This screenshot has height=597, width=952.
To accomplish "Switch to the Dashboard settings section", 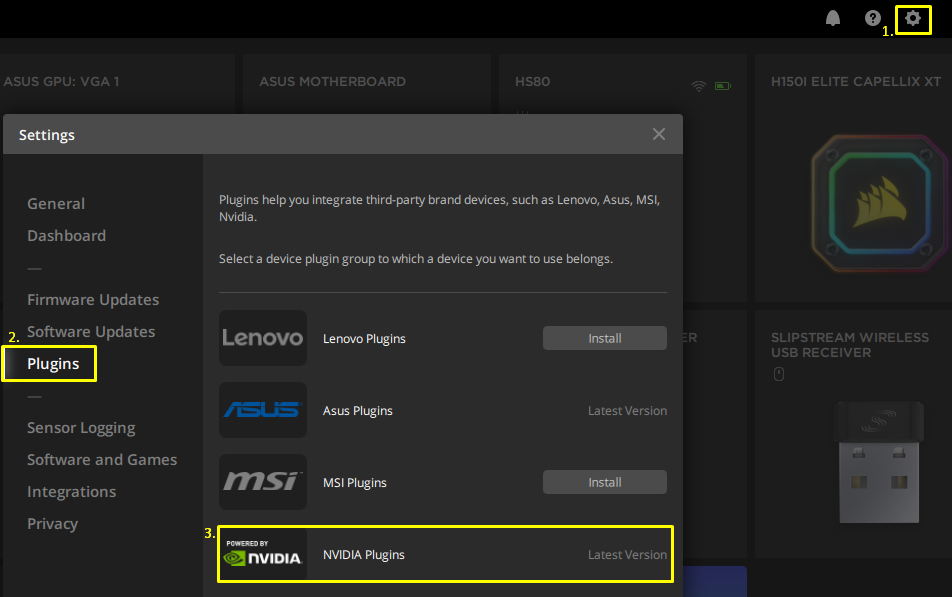I will click(x=66, y=235).
